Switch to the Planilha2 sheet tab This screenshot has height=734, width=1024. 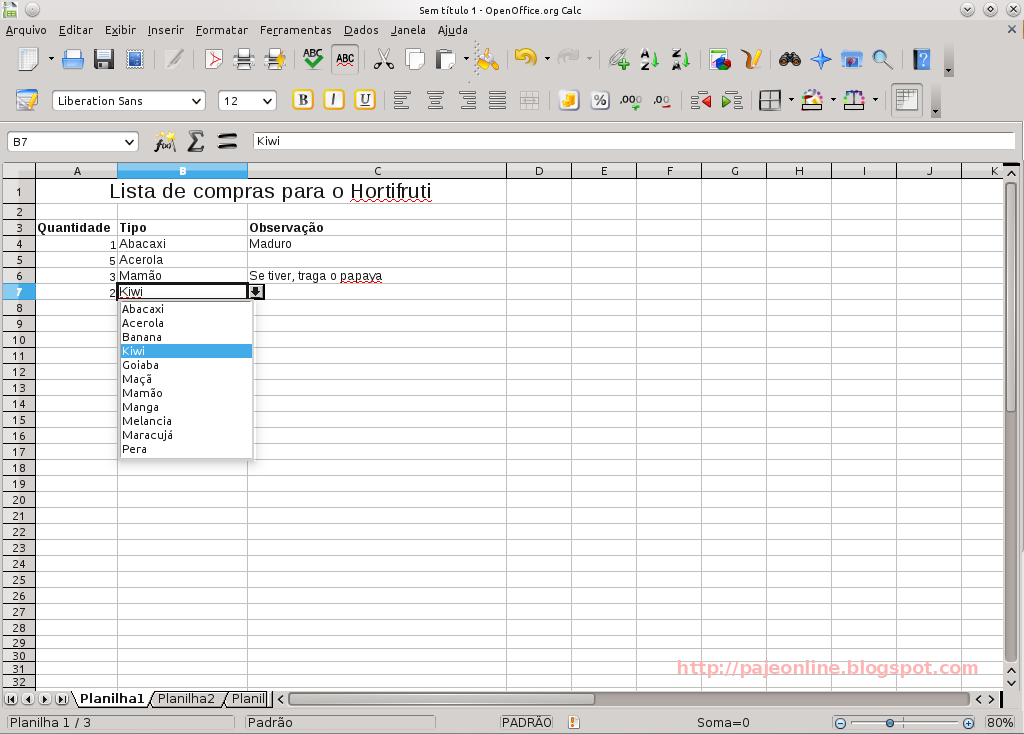pos(186,699)
